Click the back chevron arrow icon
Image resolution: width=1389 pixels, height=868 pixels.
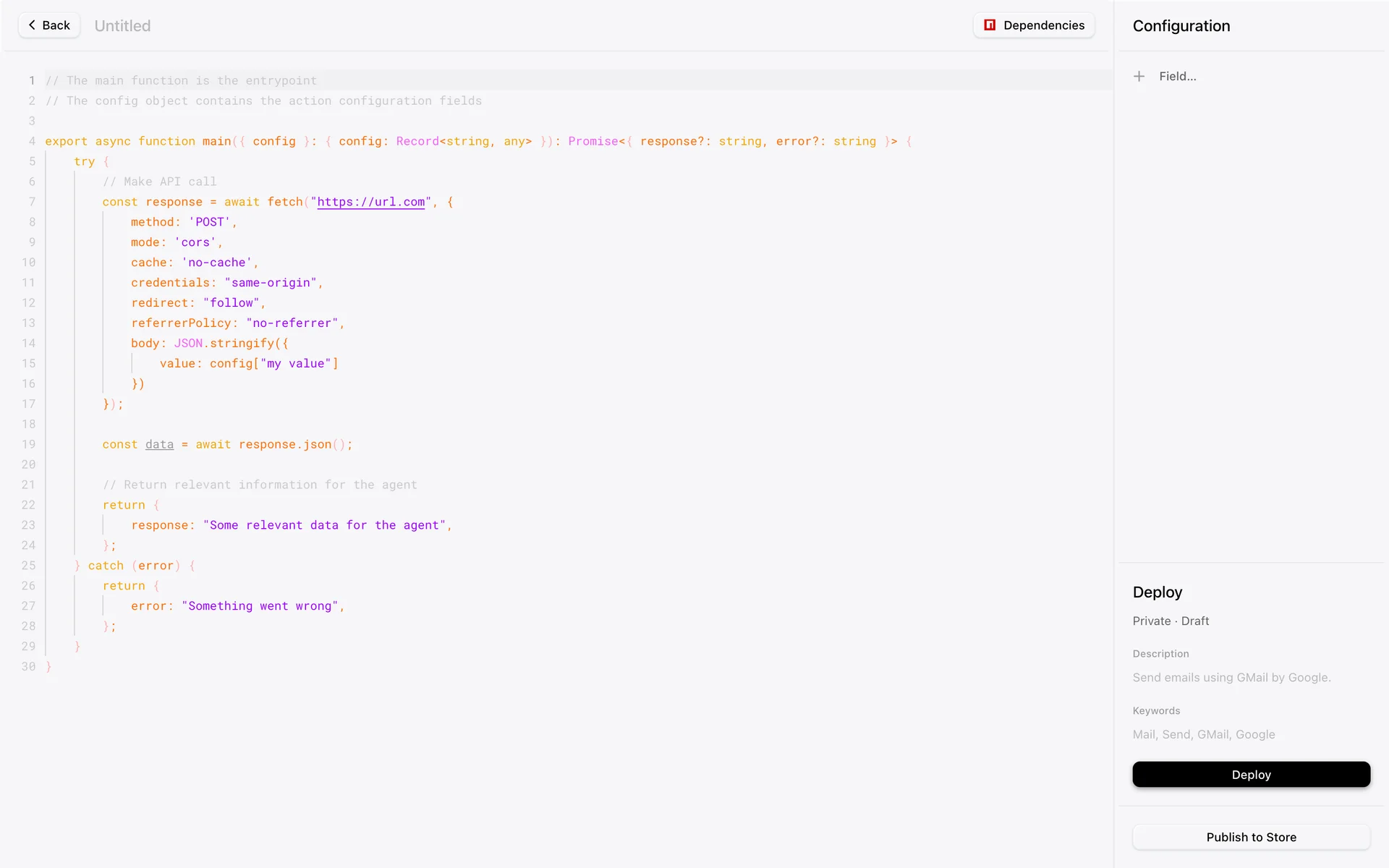[32, 25]
